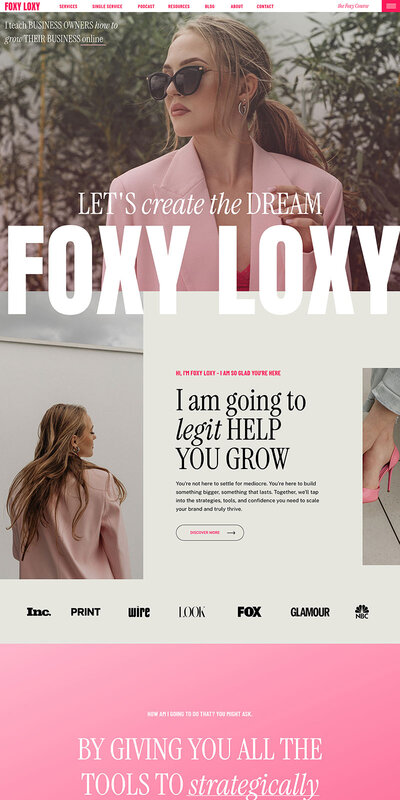Click the Wire press logo

[139, 612]
